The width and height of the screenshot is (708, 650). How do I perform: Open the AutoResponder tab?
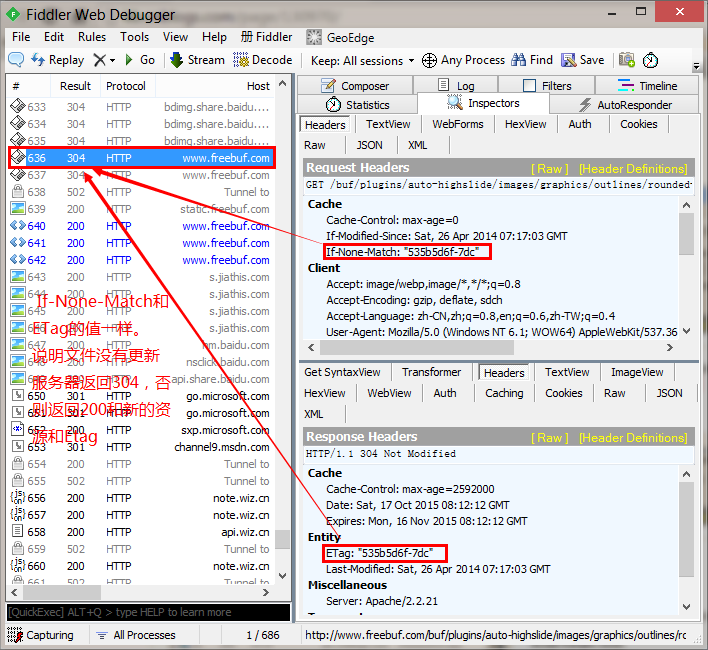(625, 105)
